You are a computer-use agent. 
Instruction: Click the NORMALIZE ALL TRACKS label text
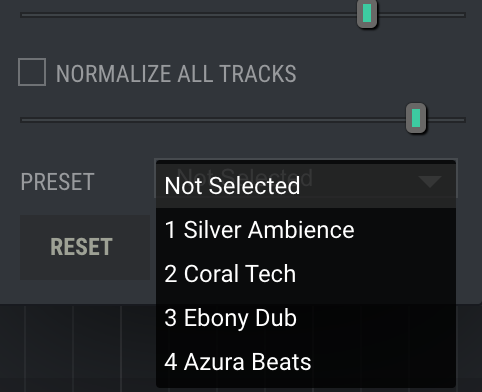coord(176,73)
